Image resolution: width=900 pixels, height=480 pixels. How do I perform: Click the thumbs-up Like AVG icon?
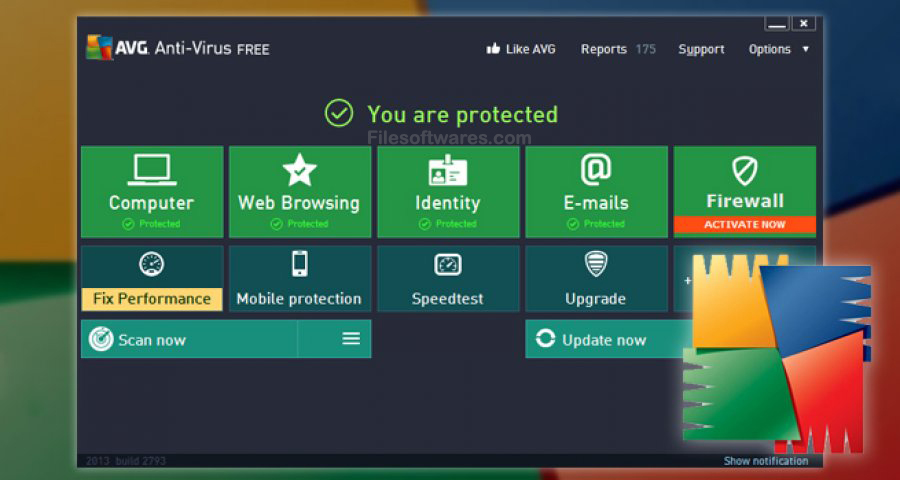coord(493,49)
